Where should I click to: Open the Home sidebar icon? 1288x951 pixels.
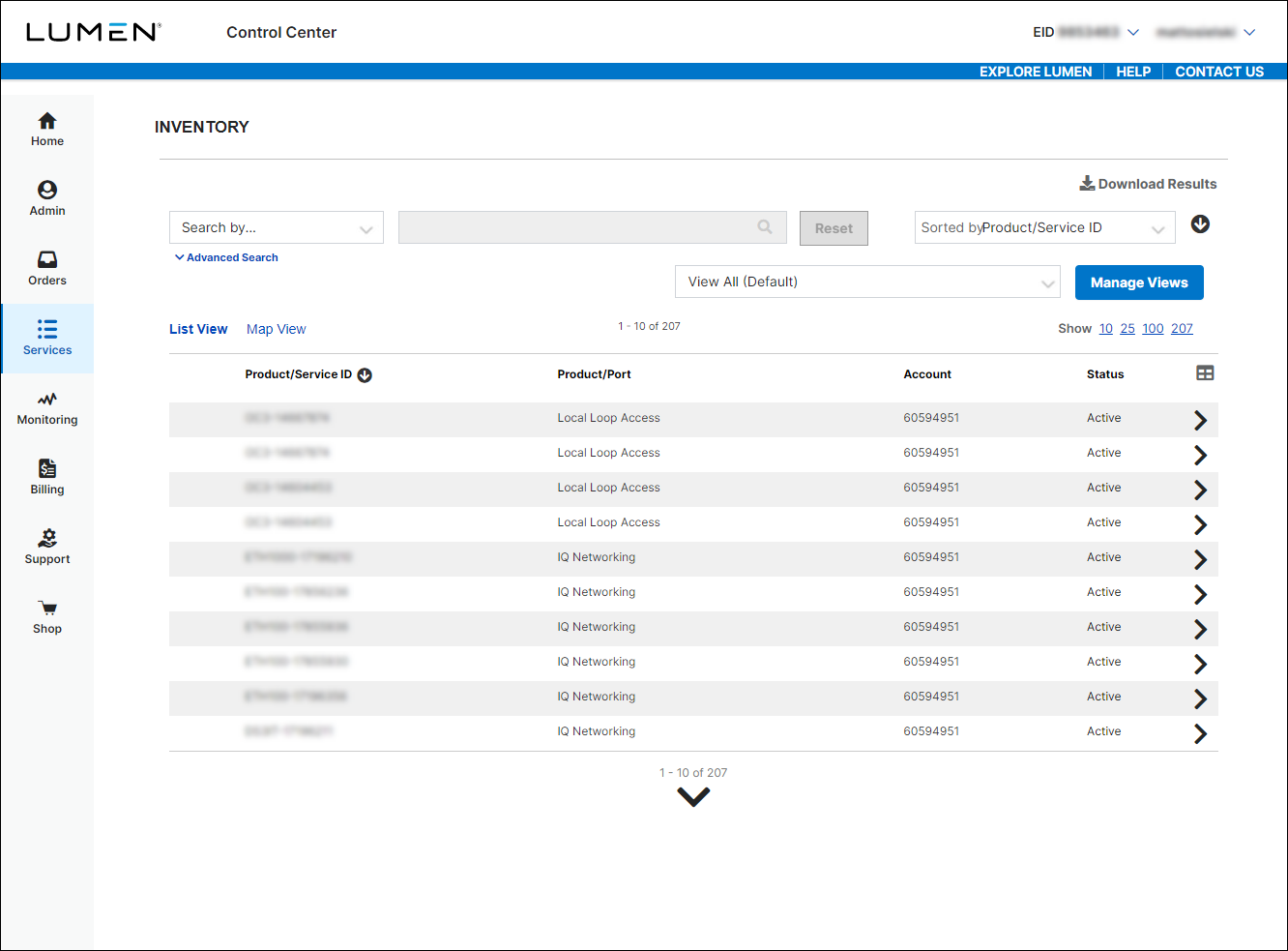[47, 130]
